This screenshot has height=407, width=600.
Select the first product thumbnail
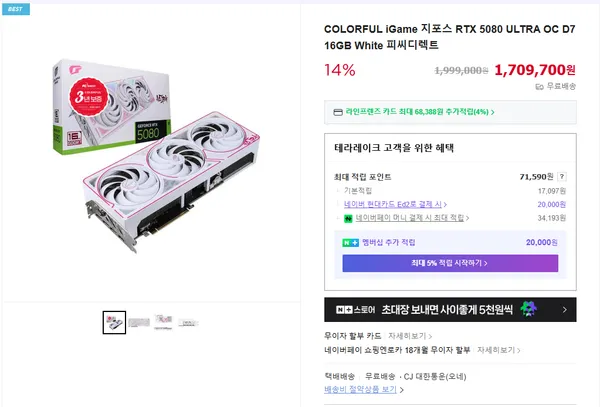pyautogui.click(x=114, y=322)
